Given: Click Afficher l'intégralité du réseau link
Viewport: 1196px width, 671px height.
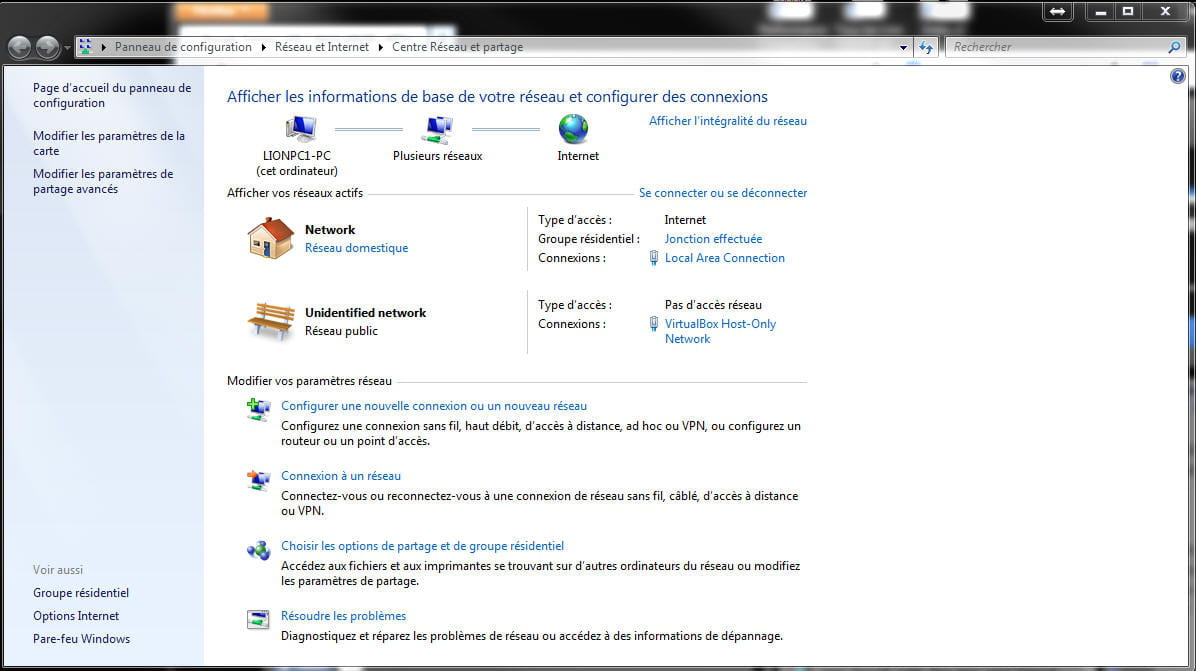Looking at the screenshot, I should 727,121.
